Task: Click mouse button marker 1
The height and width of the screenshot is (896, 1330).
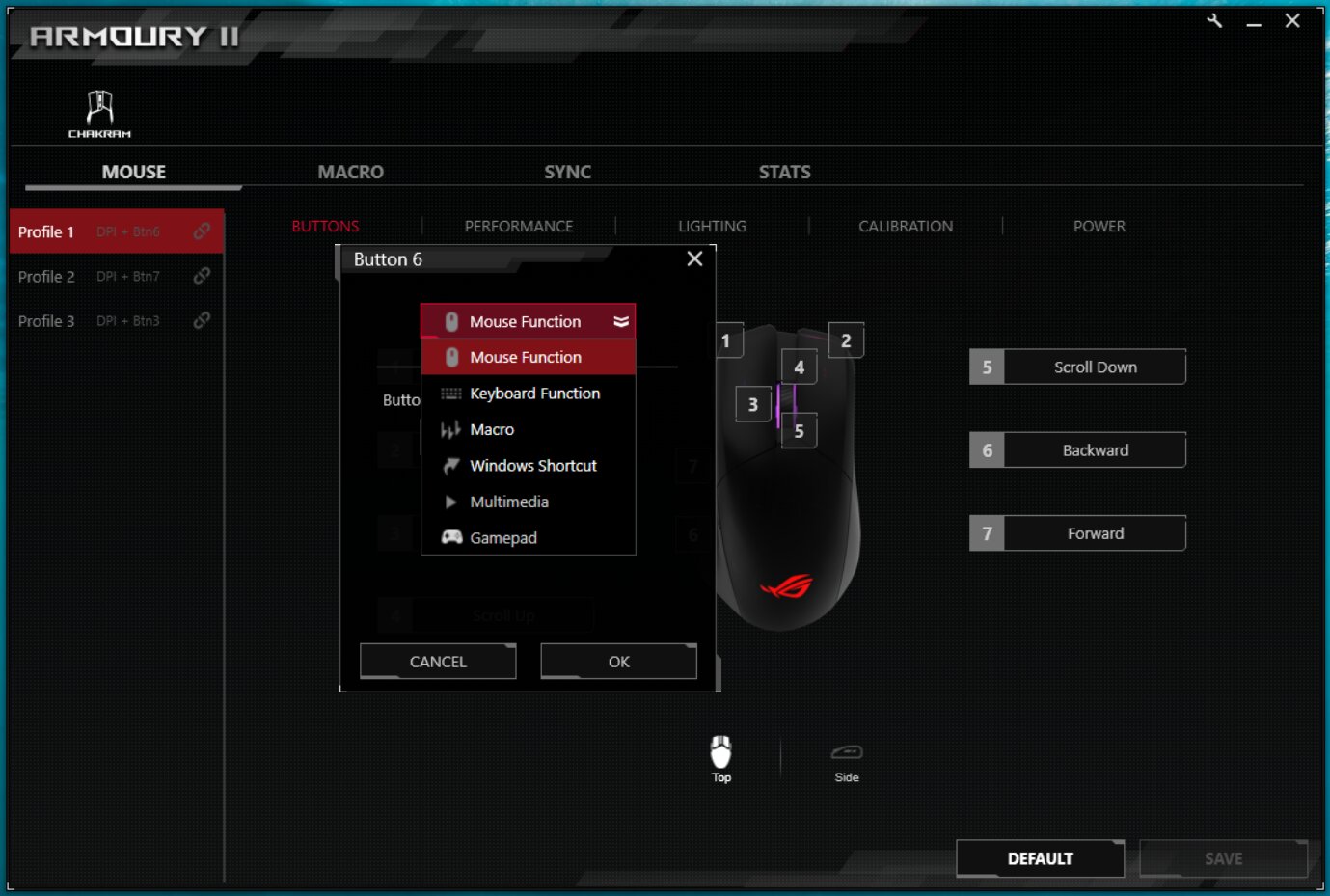Action: 726,340
